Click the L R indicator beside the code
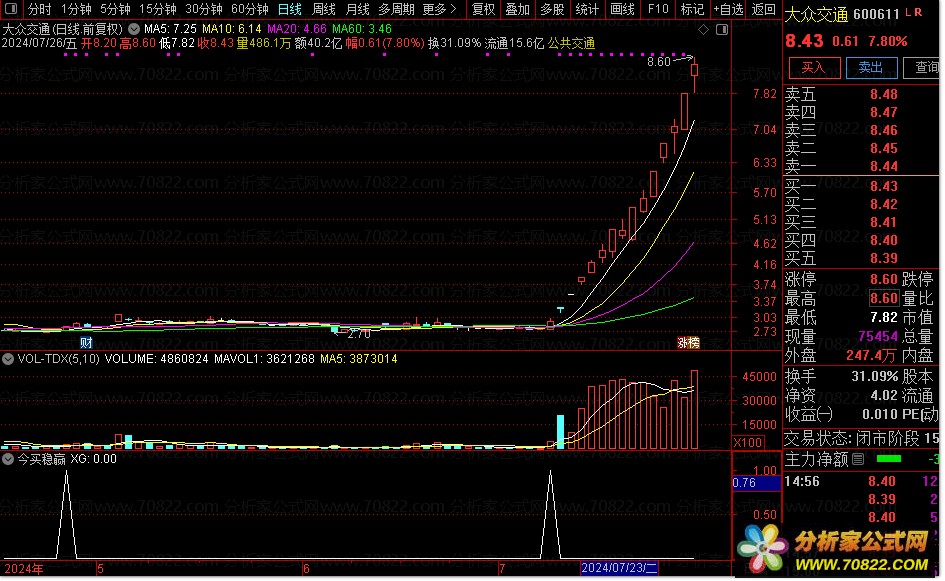 pyautogui.click(x=913, y=13)
